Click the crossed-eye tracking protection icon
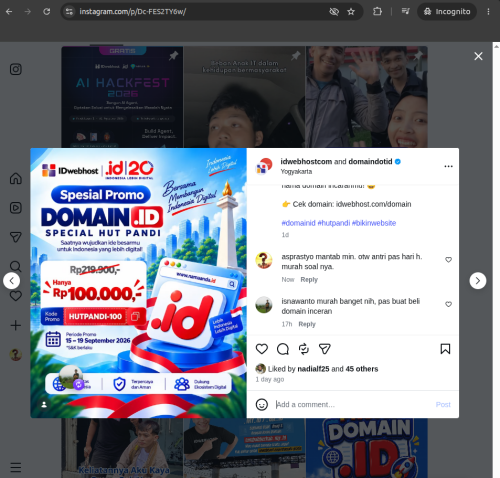Image resolution: width=500 pixels, height=478 pixels. coord(334,12)
